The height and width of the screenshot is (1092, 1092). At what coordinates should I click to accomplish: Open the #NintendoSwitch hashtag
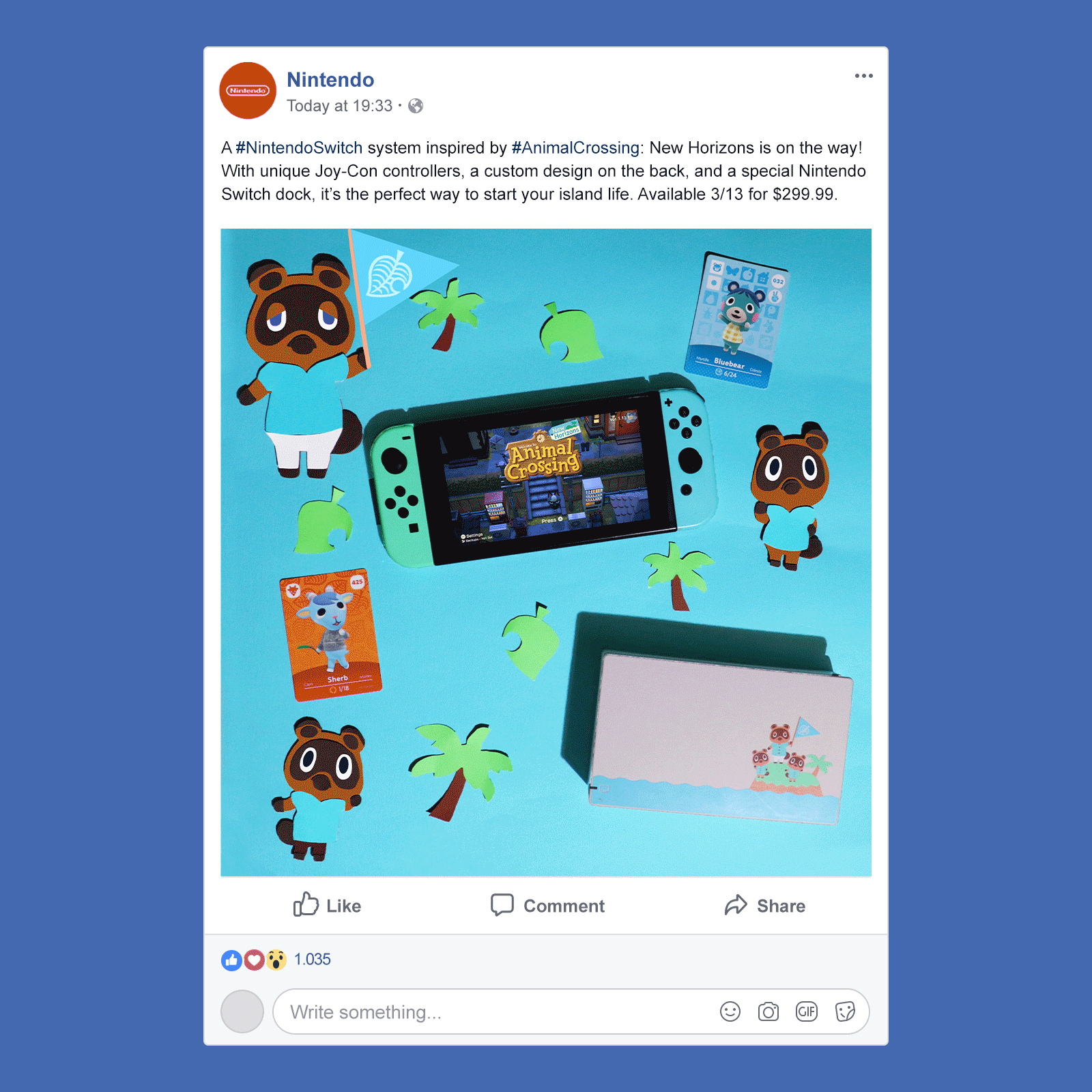point(299,148)
